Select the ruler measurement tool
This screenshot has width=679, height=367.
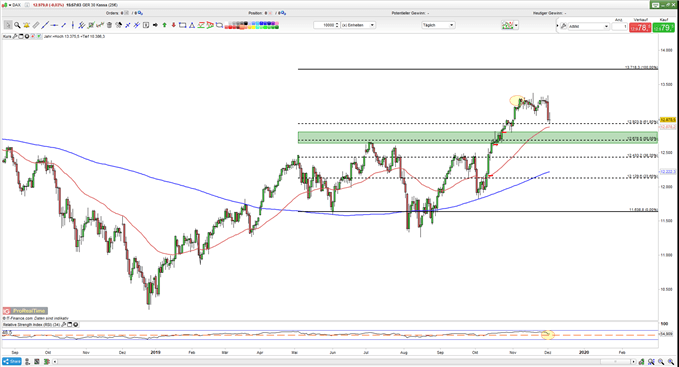[x=36, y=25]
